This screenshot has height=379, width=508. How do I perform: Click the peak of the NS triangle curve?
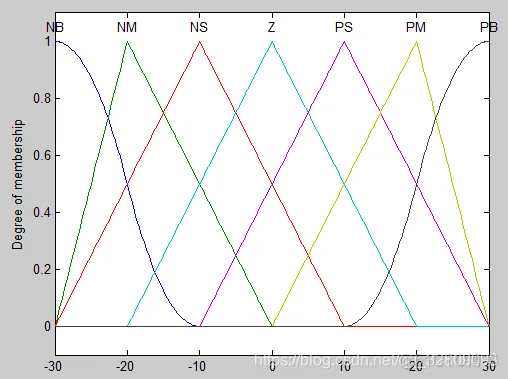(200, 41)
